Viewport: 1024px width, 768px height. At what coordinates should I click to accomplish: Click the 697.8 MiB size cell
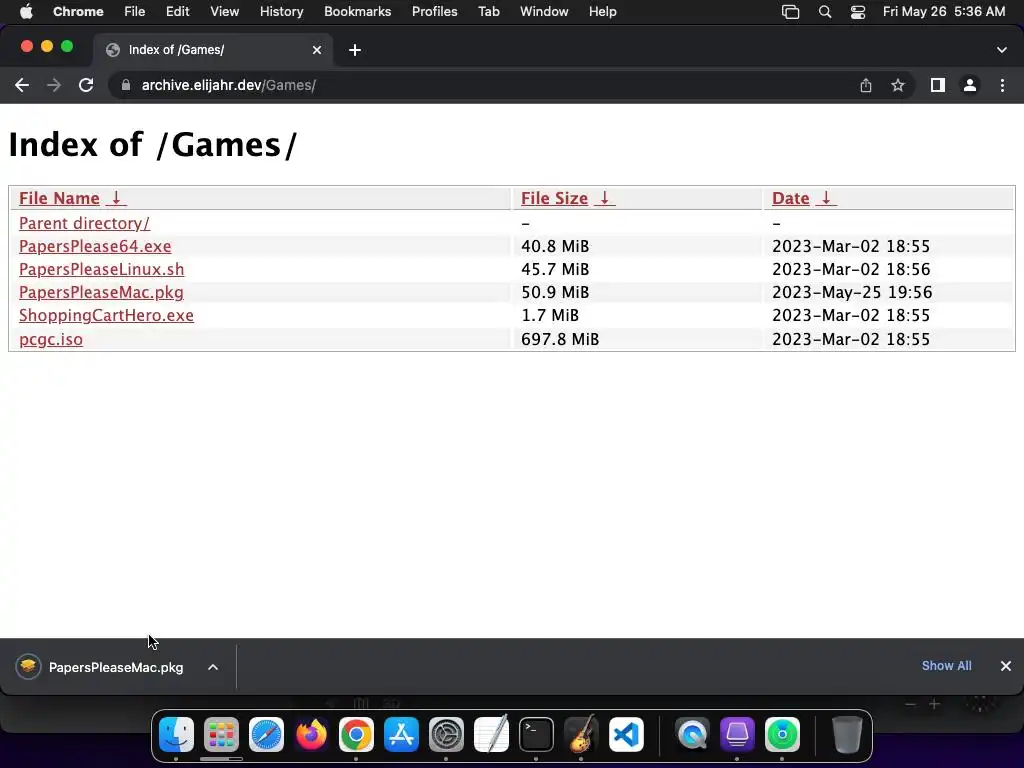(x=560, y=339)
